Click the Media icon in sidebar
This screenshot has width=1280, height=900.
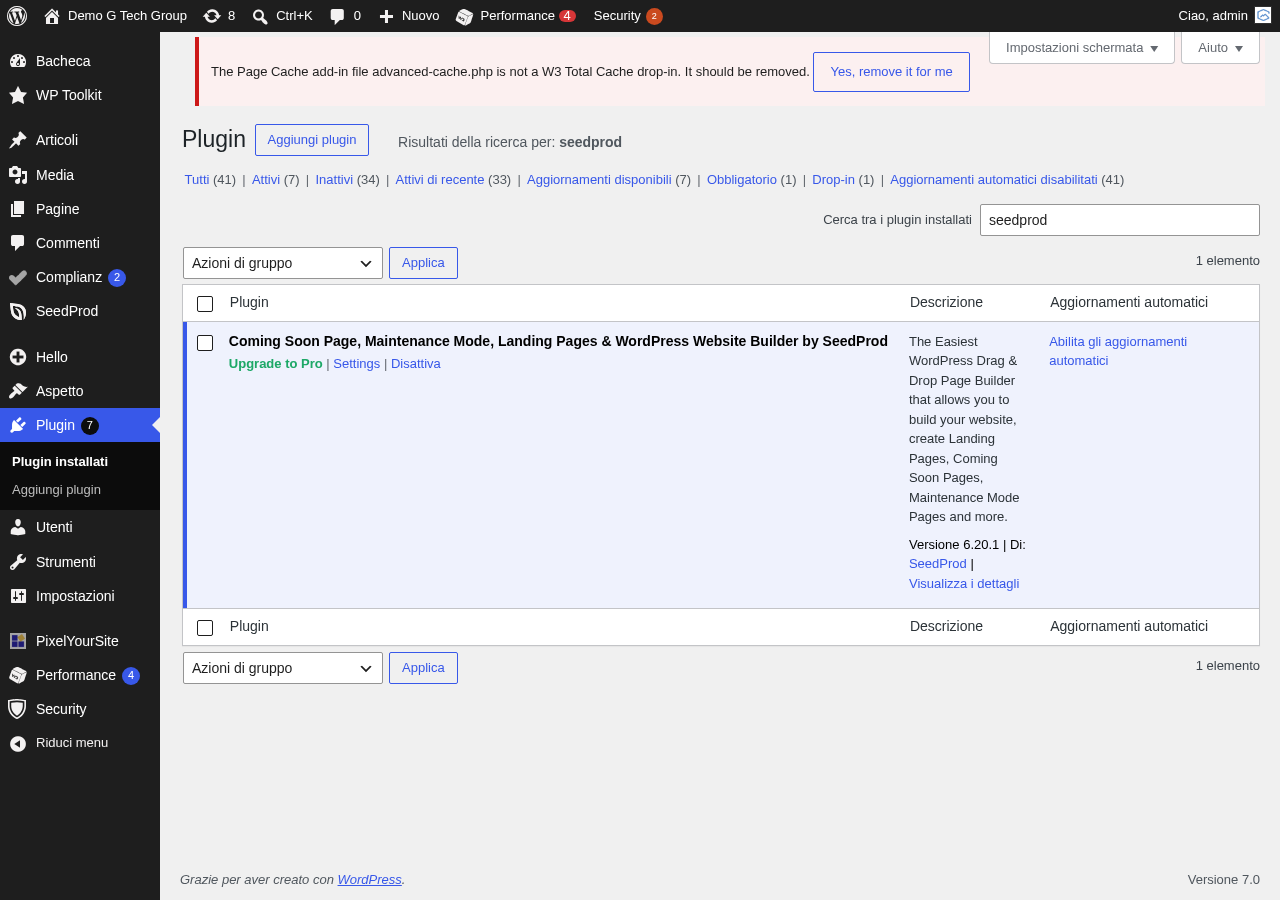click(18, 175)
